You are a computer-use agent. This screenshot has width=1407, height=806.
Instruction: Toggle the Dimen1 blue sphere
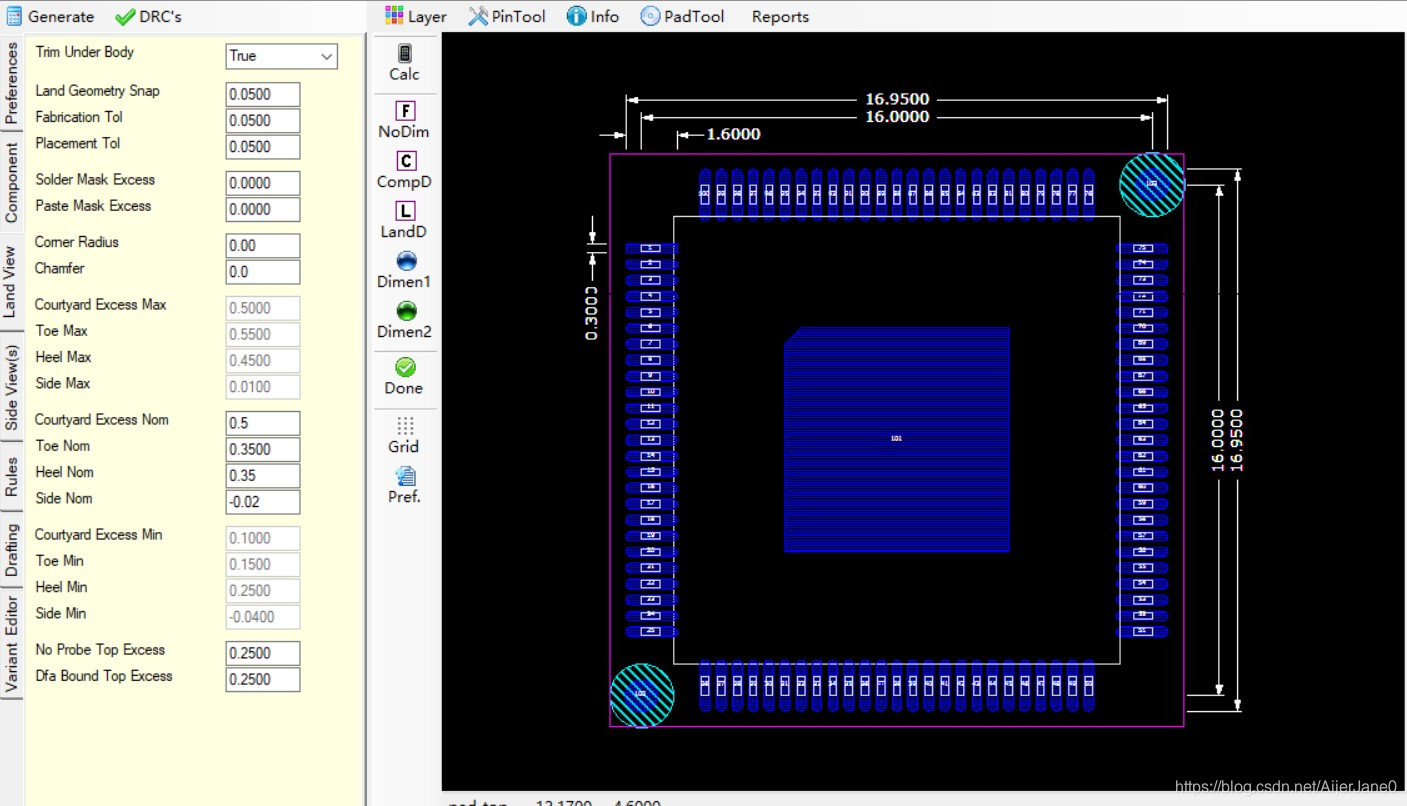pos(405,262)
